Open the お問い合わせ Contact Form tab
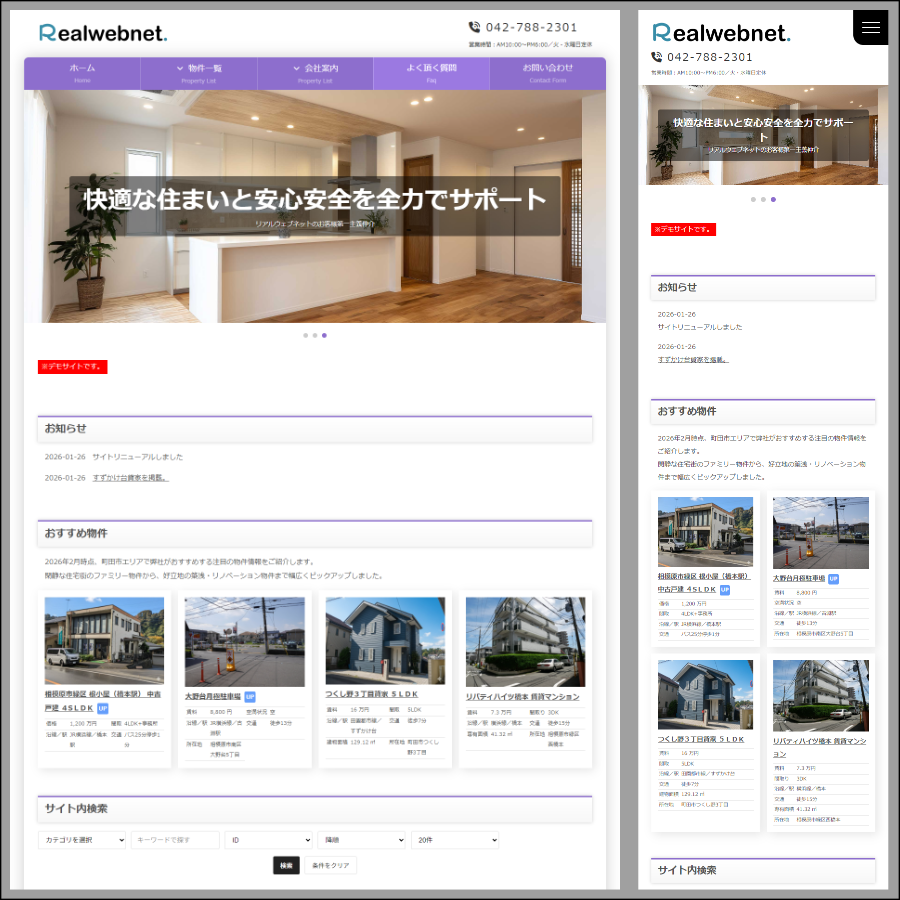 (547, 73)
